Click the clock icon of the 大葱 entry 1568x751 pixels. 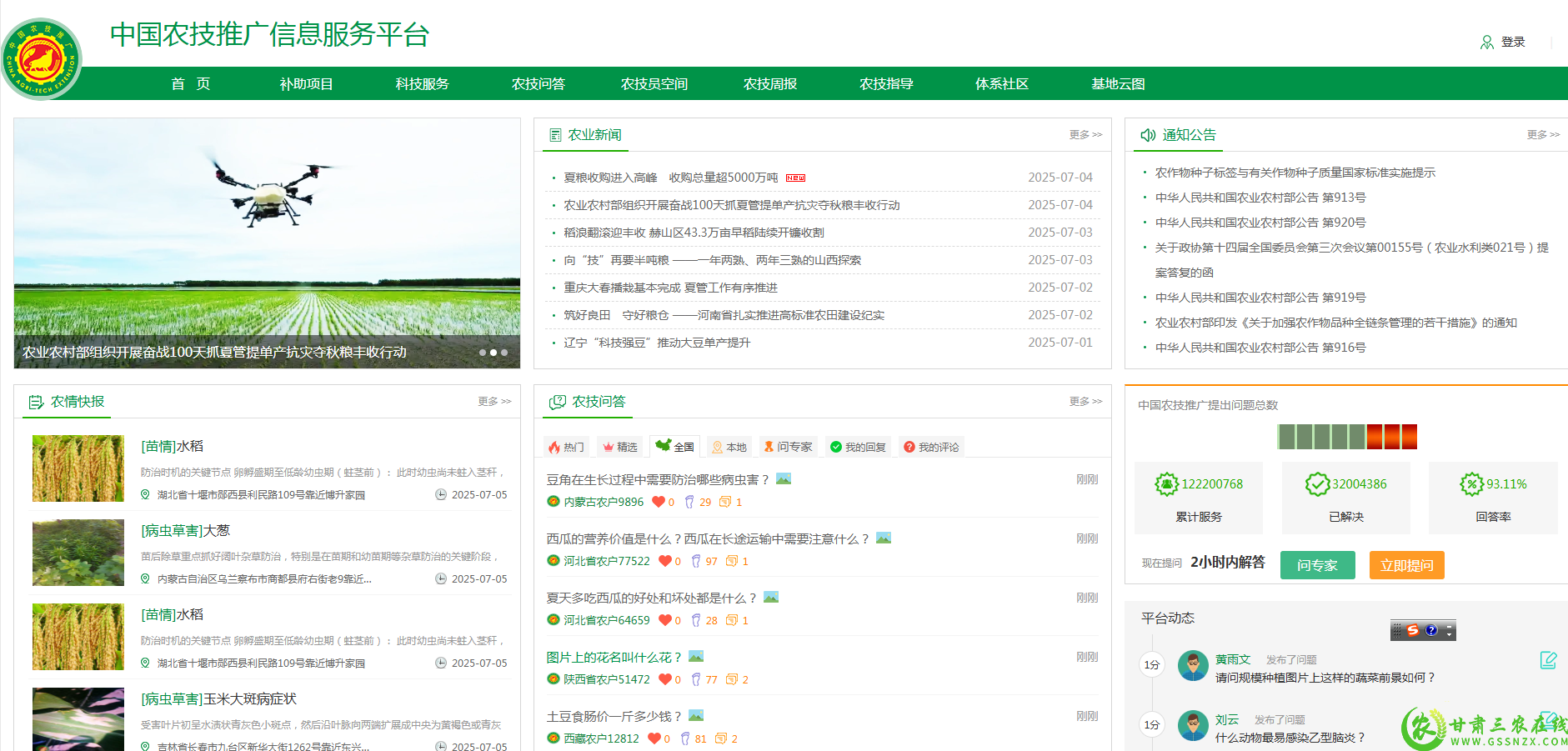click(441, 578)
